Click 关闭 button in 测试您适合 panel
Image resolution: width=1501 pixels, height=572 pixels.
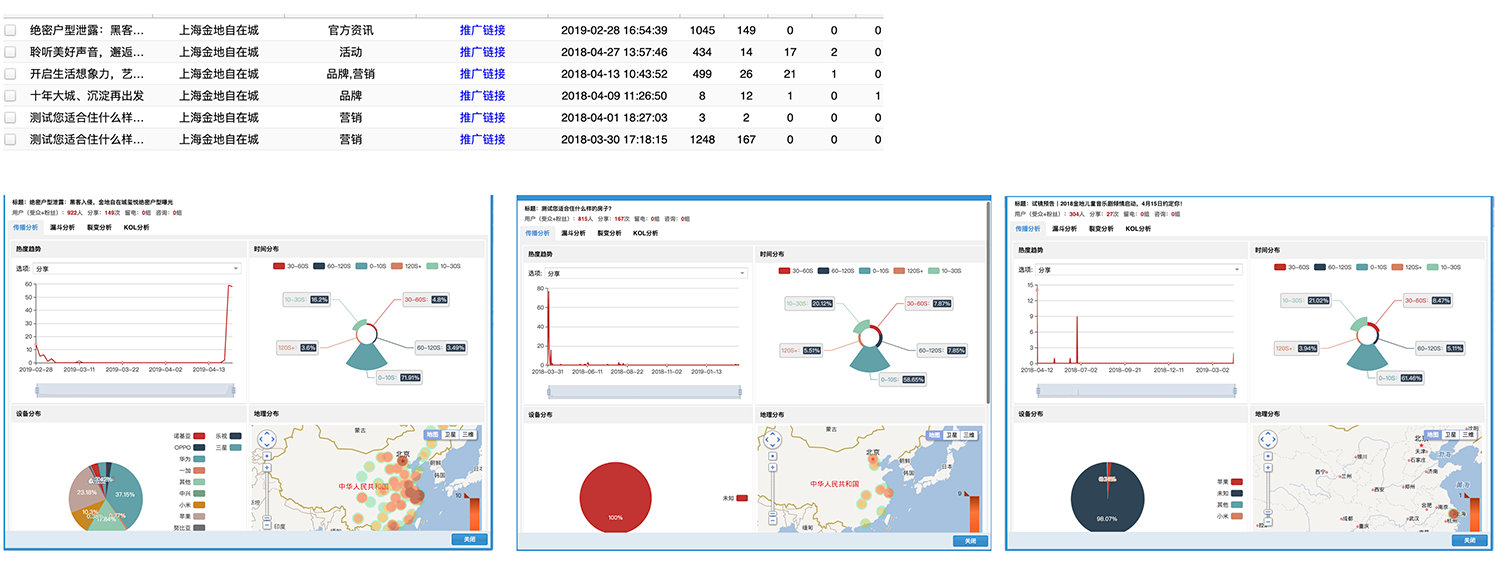[x=969, y=541]
